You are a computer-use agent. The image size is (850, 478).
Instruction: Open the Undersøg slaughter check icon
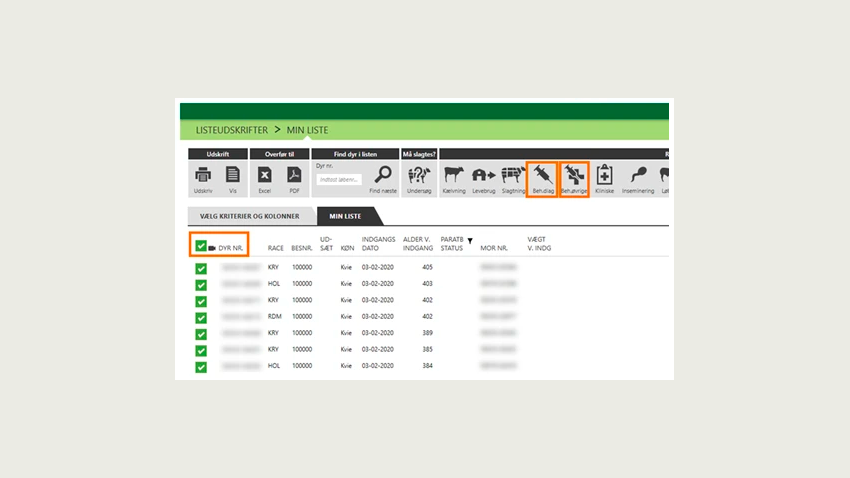click(x=419, y=175)
